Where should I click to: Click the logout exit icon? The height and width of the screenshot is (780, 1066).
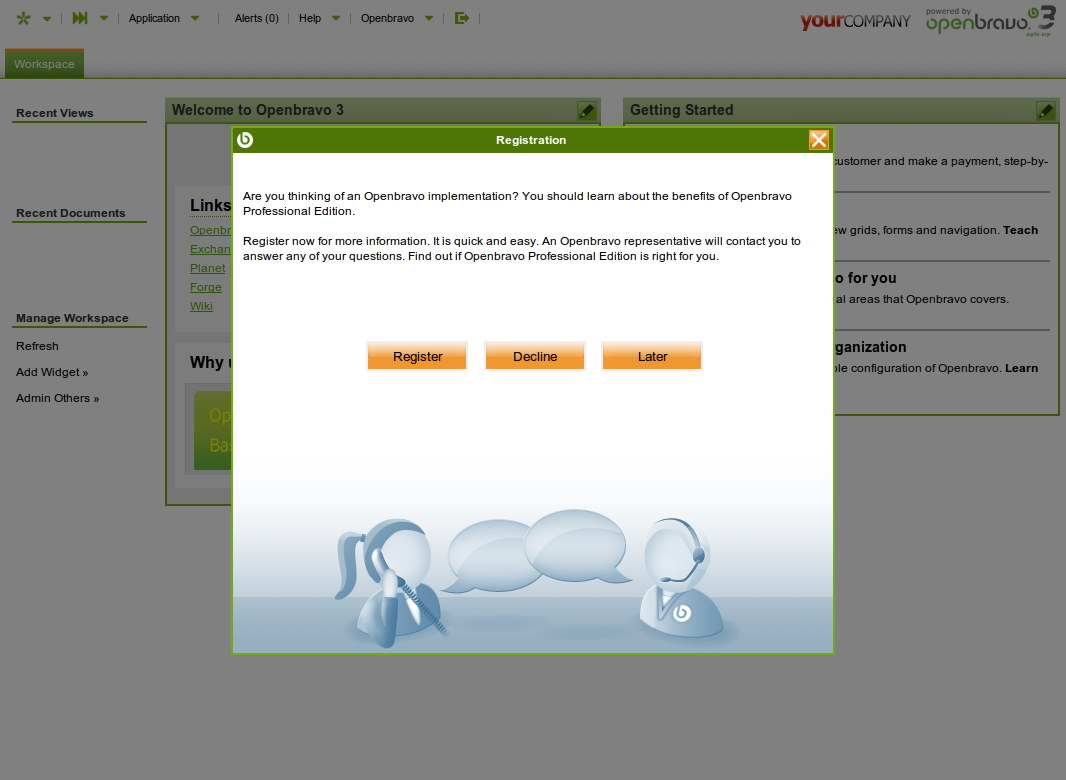(x=462, y=18)
